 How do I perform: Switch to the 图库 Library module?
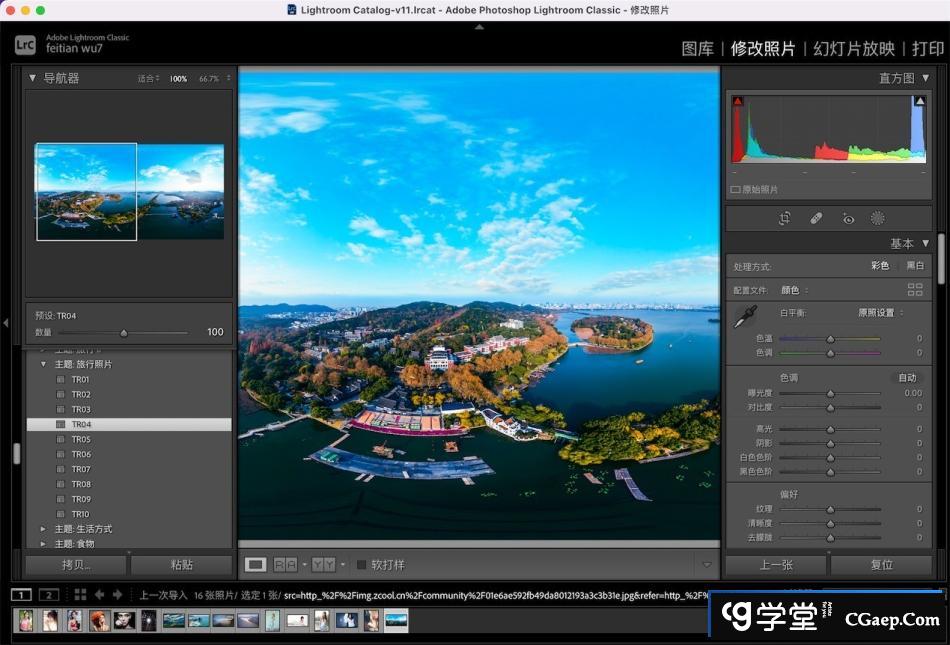coord(697,48)
